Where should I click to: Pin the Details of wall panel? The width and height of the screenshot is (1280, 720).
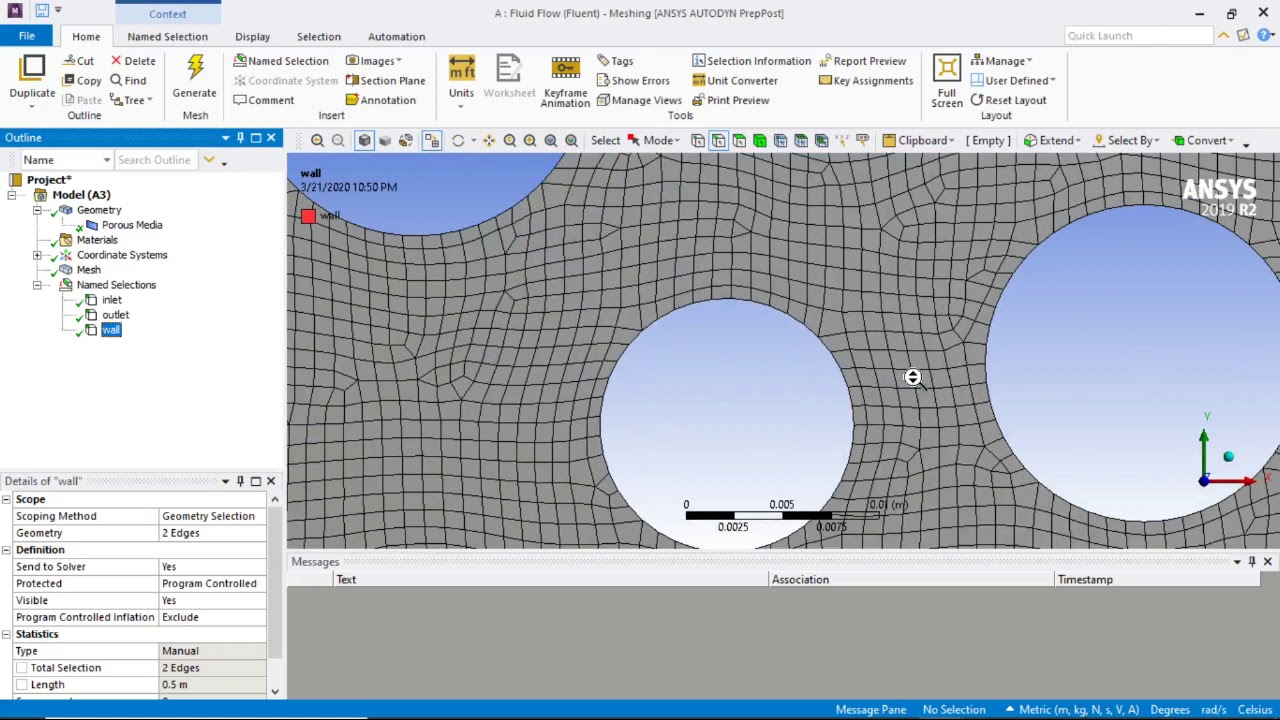tap(240, 481)
